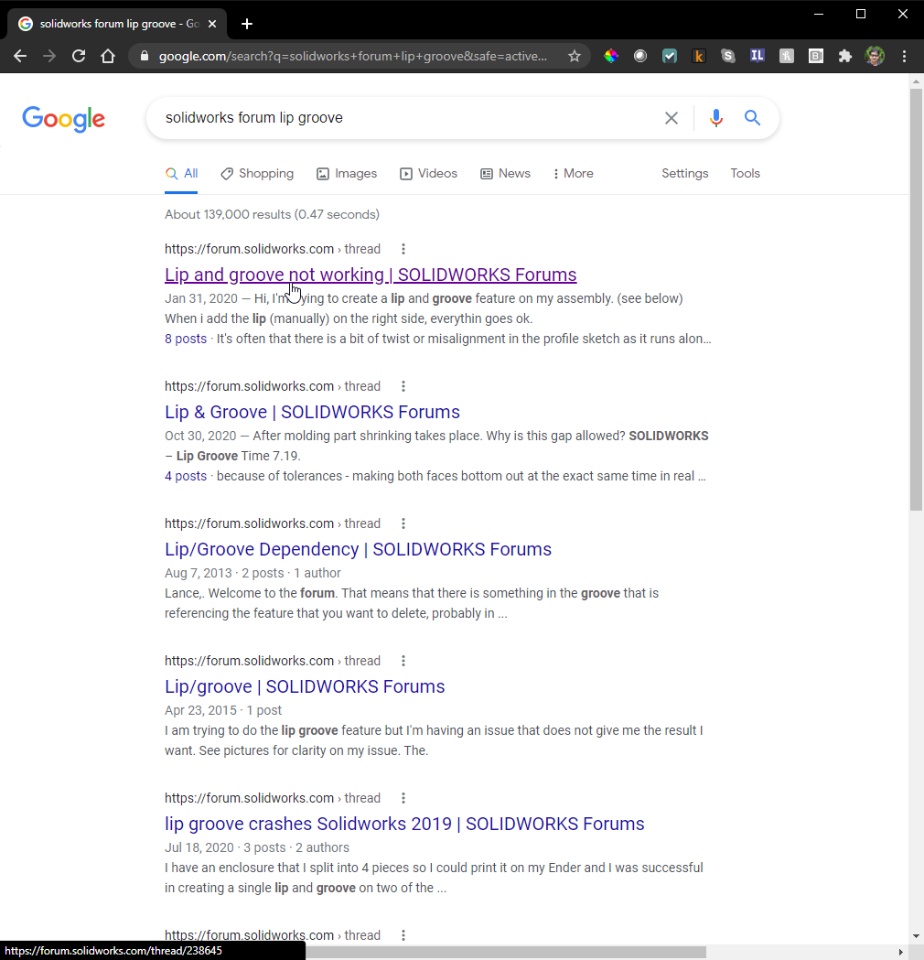Open the search Tools options

pyautogui.click(x=745, y=173)
